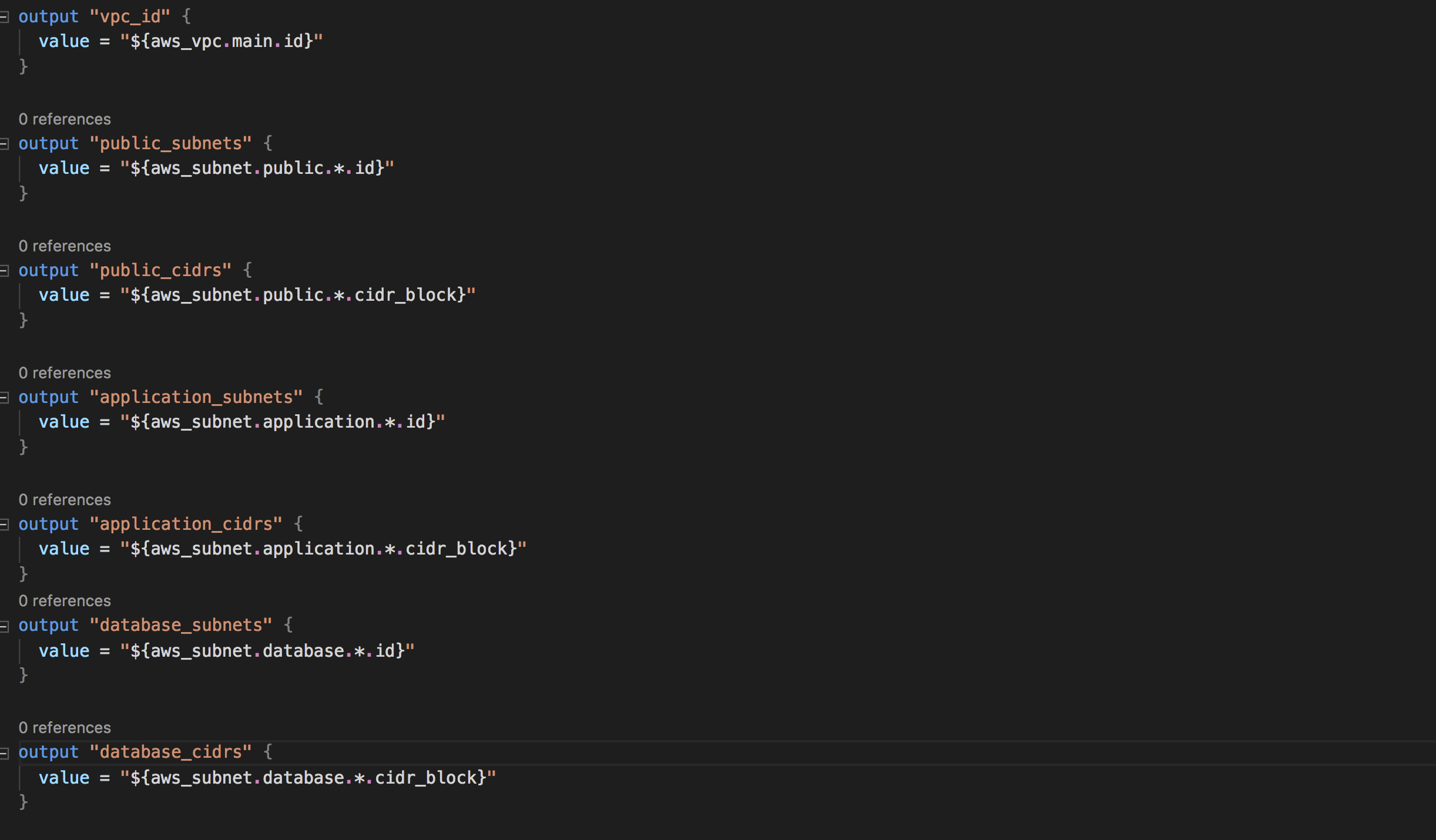Click the database_cidrs output name

click(x=170, y=752)
